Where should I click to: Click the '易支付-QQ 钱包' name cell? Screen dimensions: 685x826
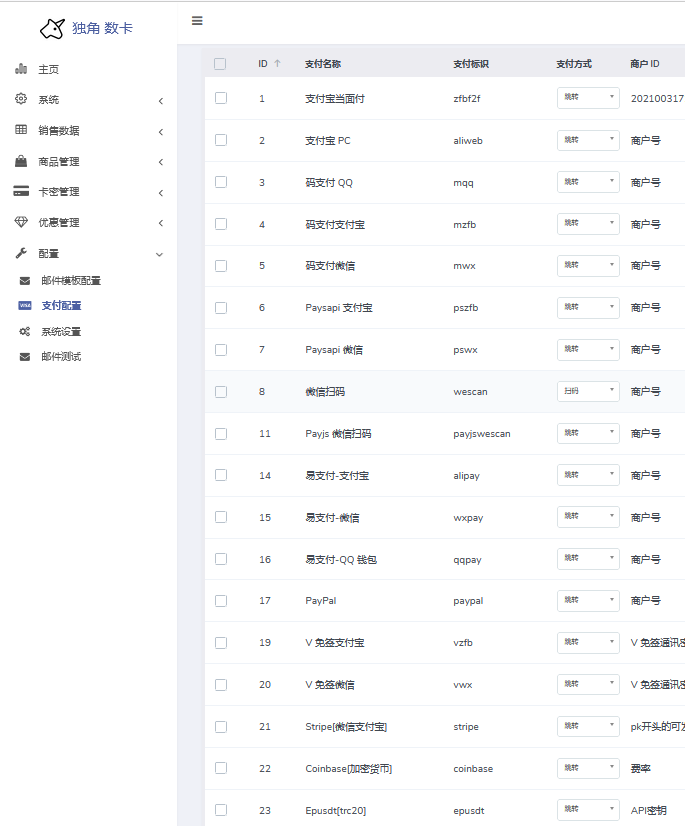341,559
